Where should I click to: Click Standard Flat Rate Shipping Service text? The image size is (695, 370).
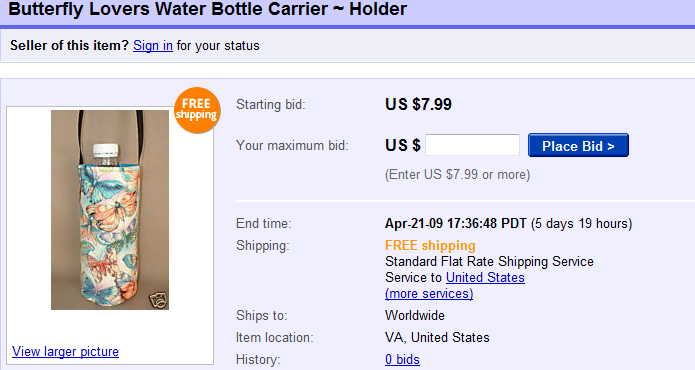pyautogui.click(x=489, y=261)
